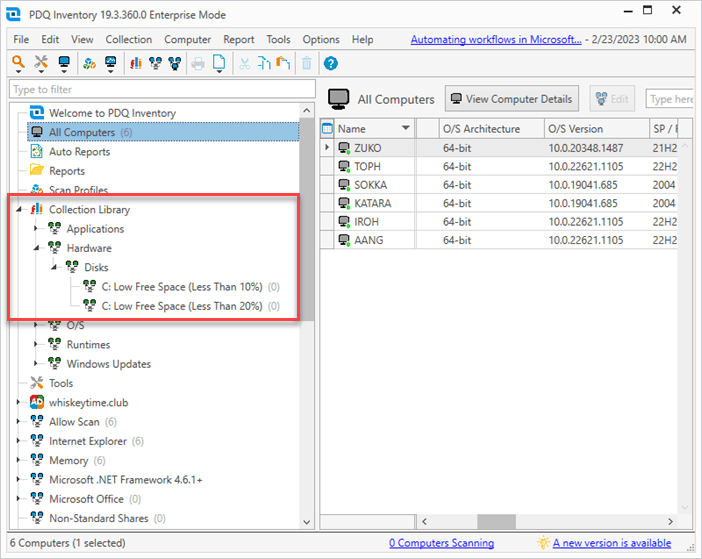The image size is (702, 559).
Task: Click the Copy toolbar icon
Action: (x=264, y=64)
